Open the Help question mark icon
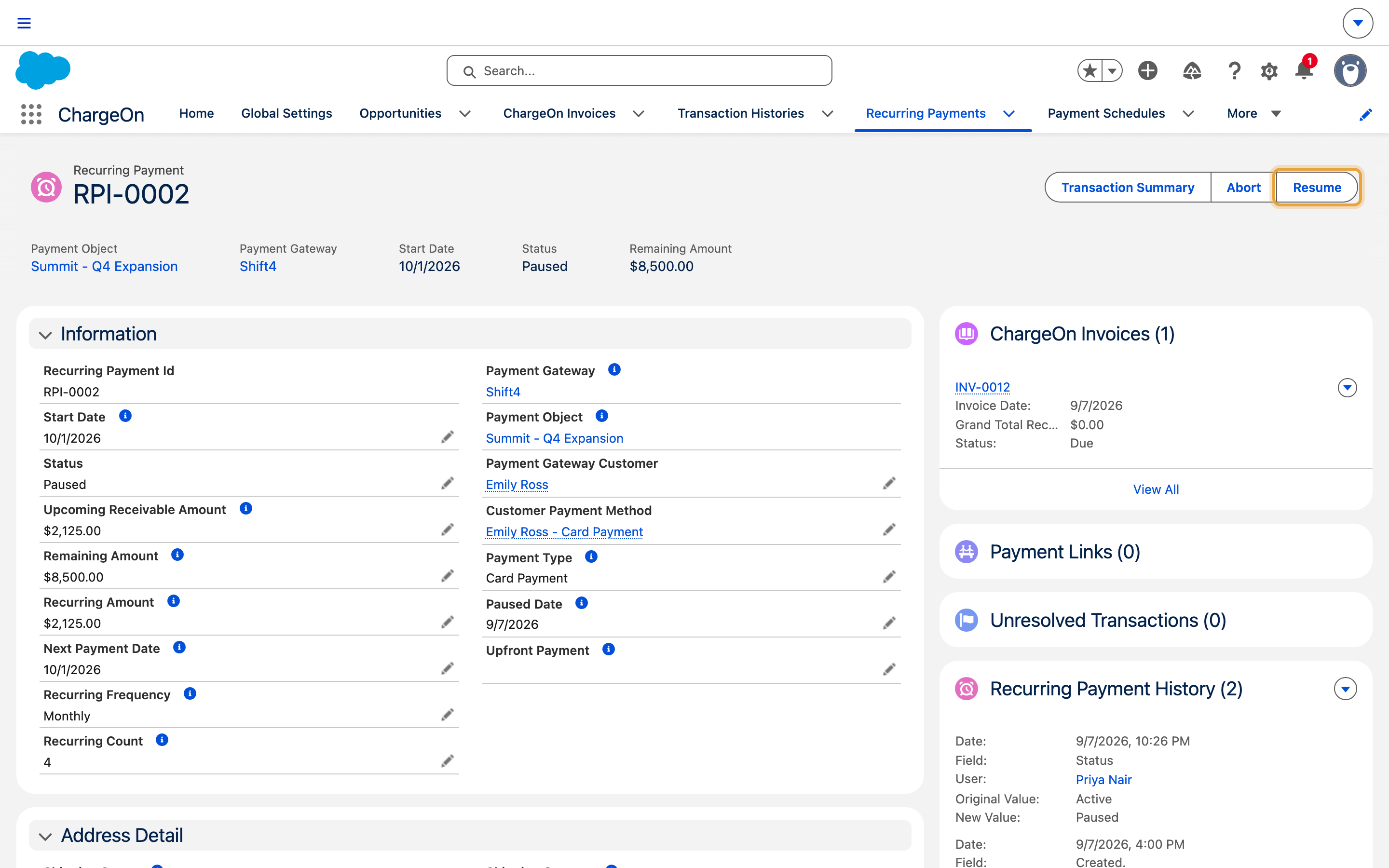The image size is (1389, 868). point(1234,70)
